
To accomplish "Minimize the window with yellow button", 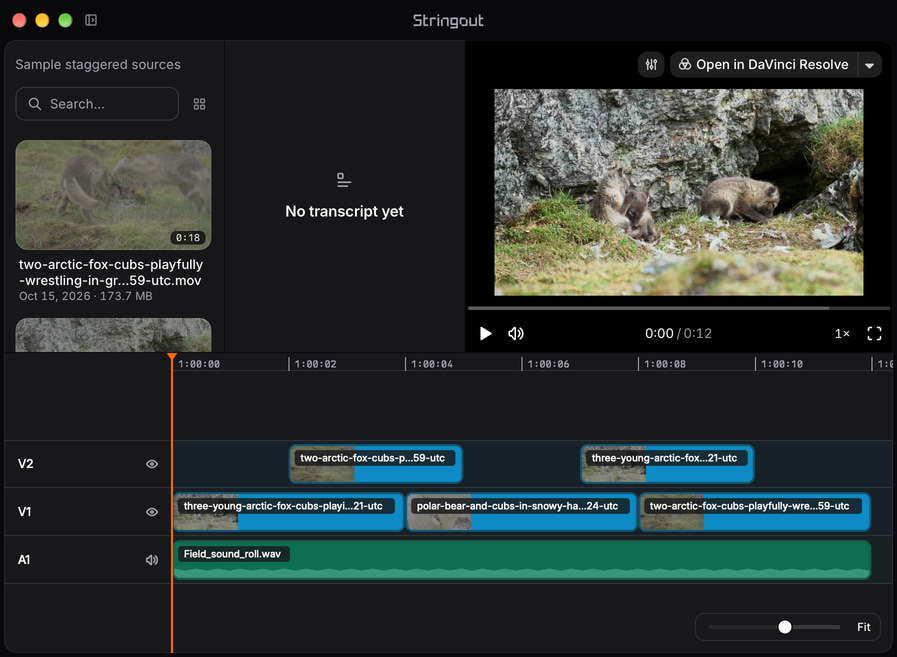I will (42, 20).
